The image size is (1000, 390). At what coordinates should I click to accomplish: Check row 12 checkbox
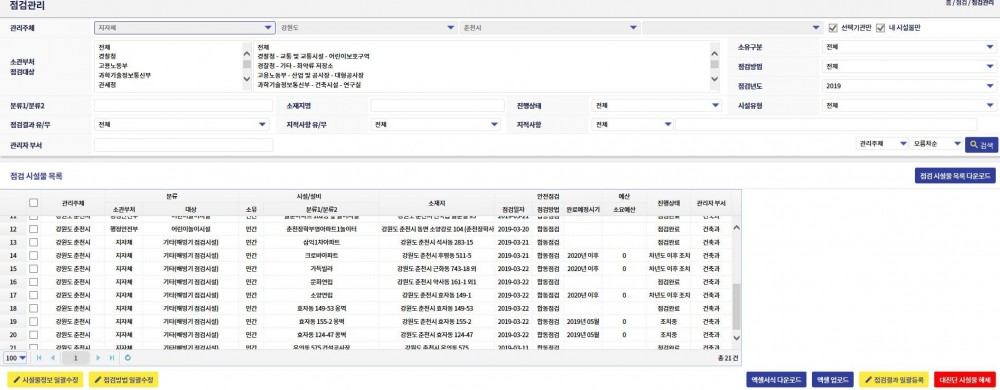[x=34, y=229]
